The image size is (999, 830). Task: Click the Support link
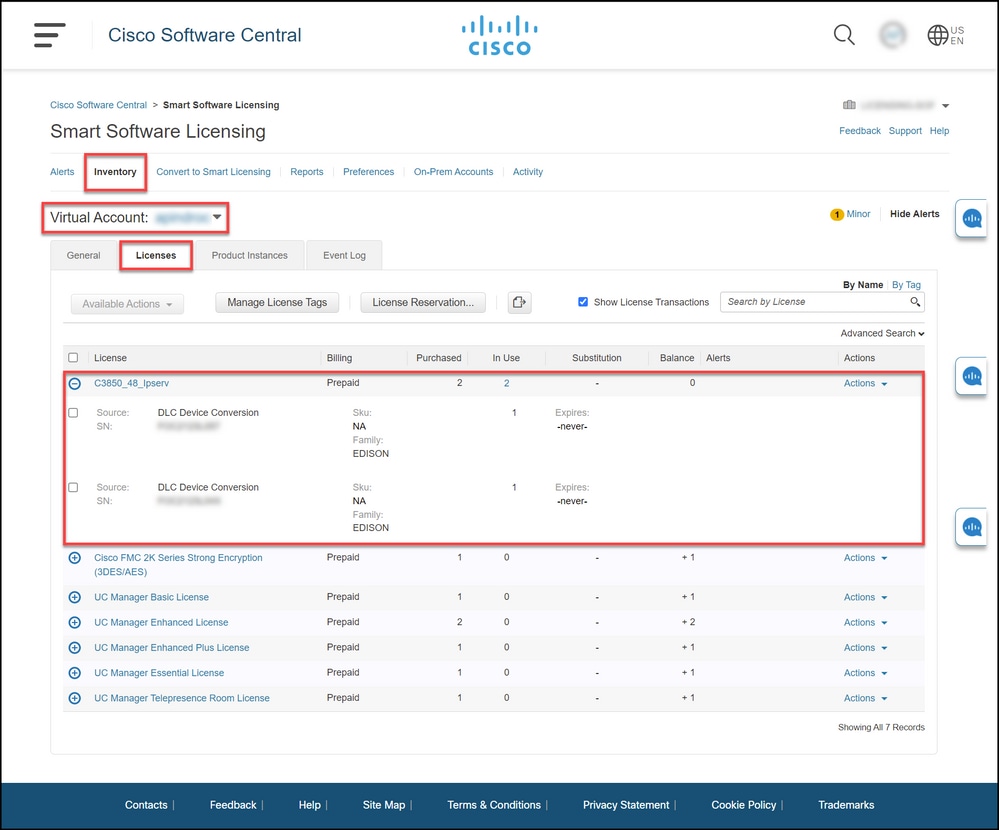tap(905, 131)
